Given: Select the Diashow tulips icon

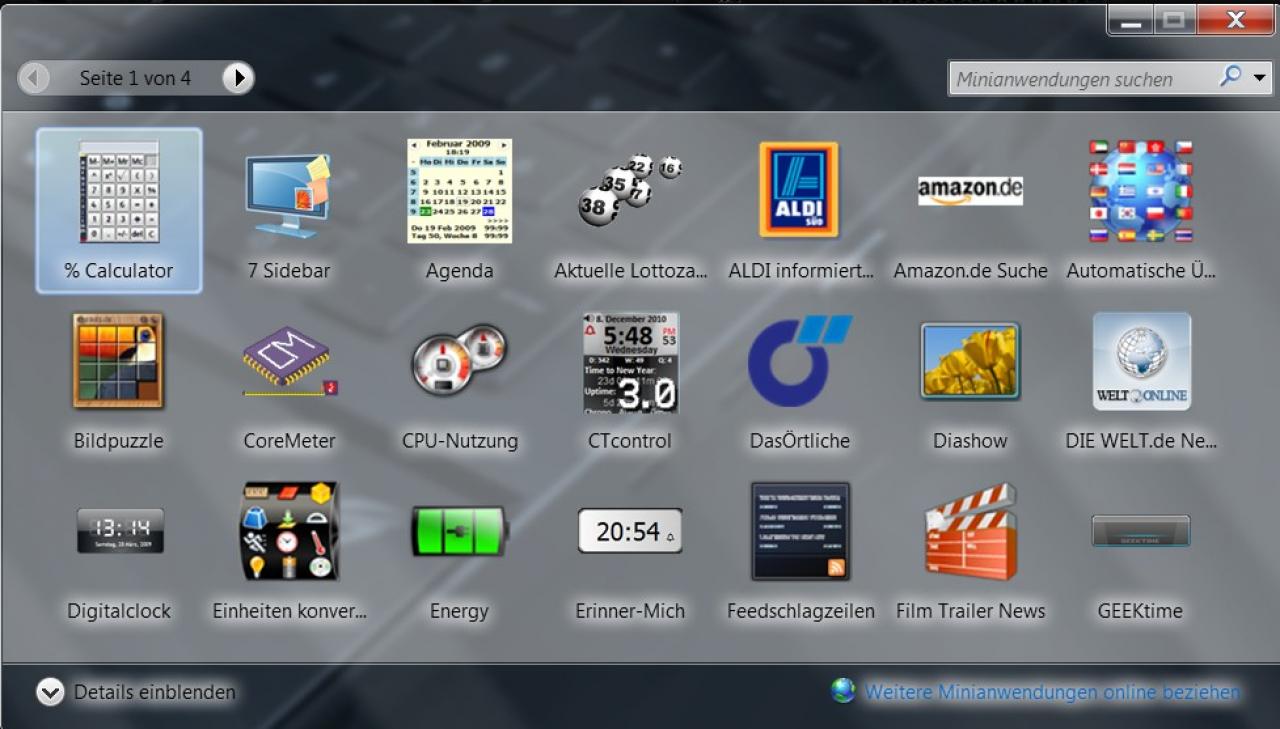Looking at the screenshot, I should click(x=970, y=361).
